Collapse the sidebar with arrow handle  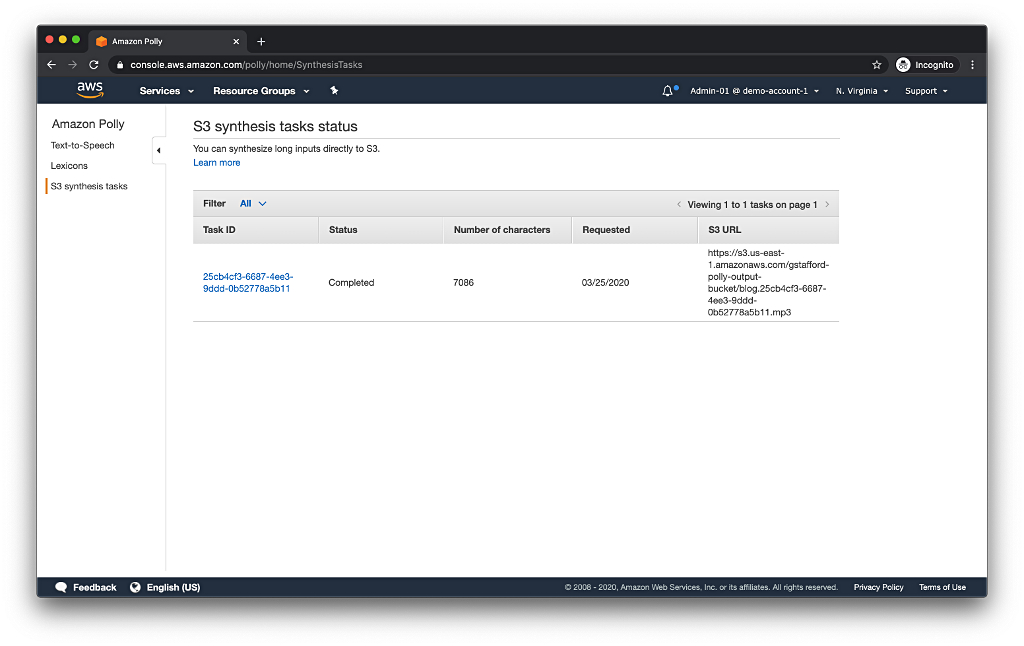click(x=159, y=150)
